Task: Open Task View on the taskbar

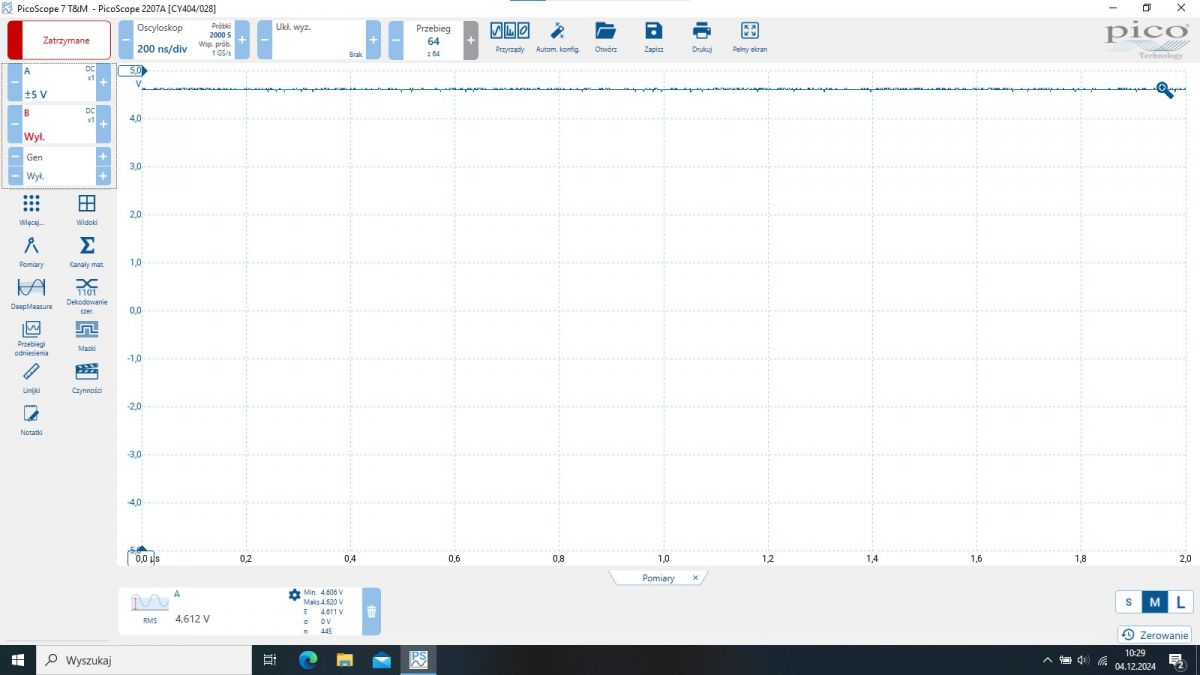Action: [269, 660]
